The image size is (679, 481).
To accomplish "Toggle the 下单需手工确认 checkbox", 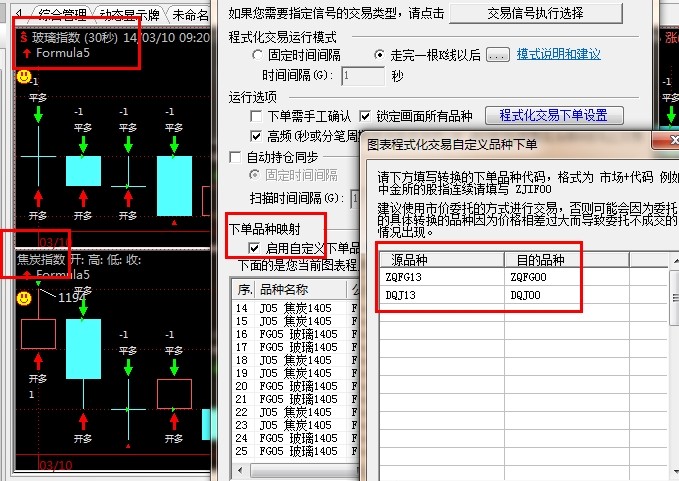I will pyautogui.click(x=256, y=116).
